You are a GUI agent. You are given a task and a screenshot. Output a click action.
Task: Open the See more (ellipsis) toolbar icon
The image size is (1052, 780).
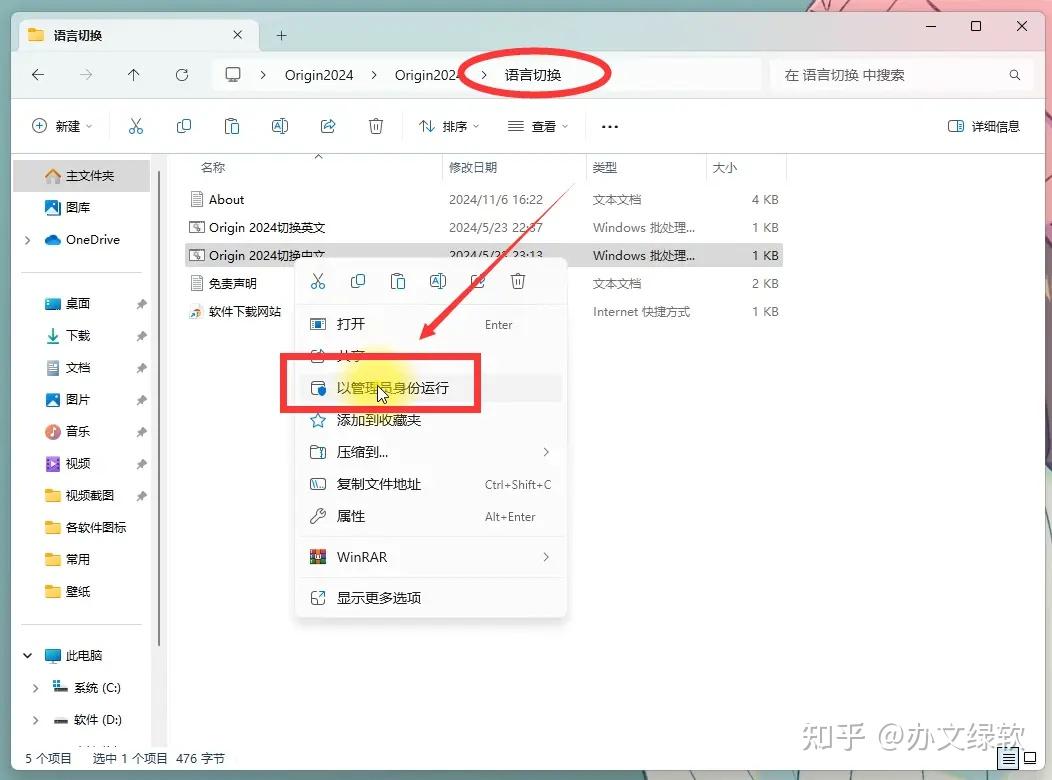[x=610, y=126]
